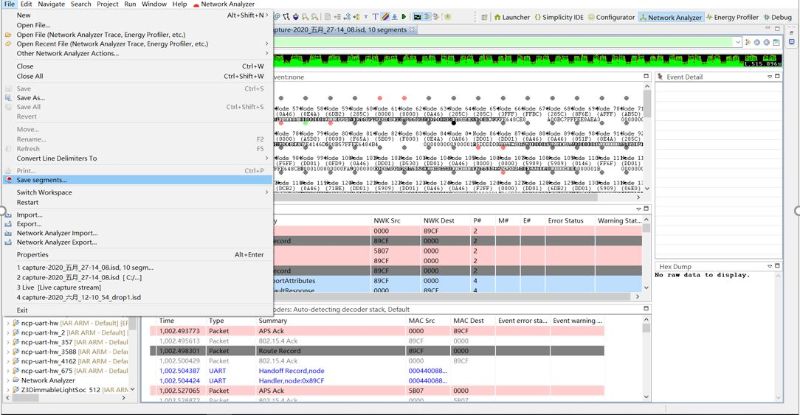Expand Open Recent File submenu
This screenshot has width=800, height=415.
pos(266,44)
